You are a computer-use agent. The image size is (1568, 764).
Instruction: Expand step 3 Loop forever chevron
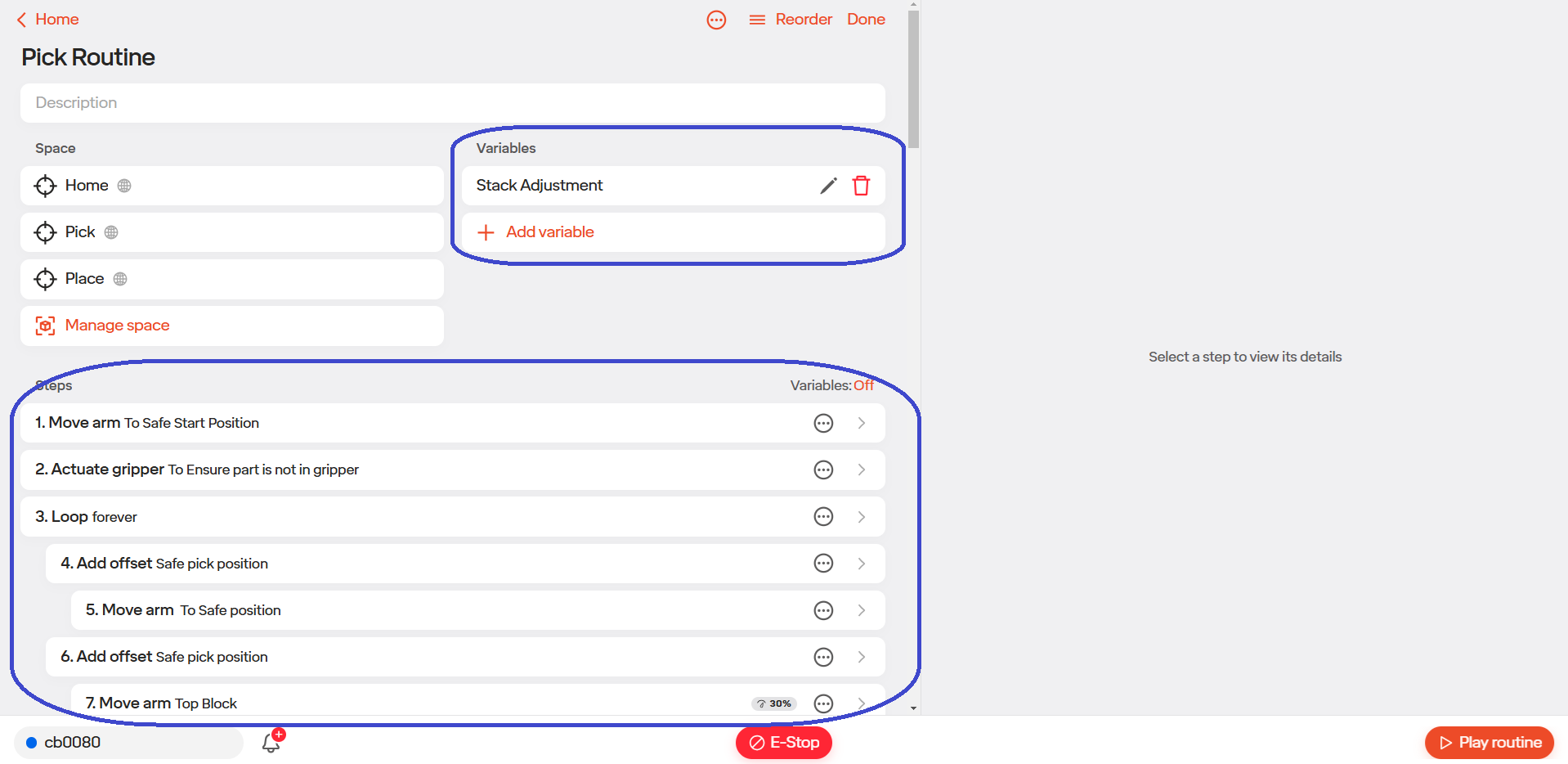pos(862,517)
